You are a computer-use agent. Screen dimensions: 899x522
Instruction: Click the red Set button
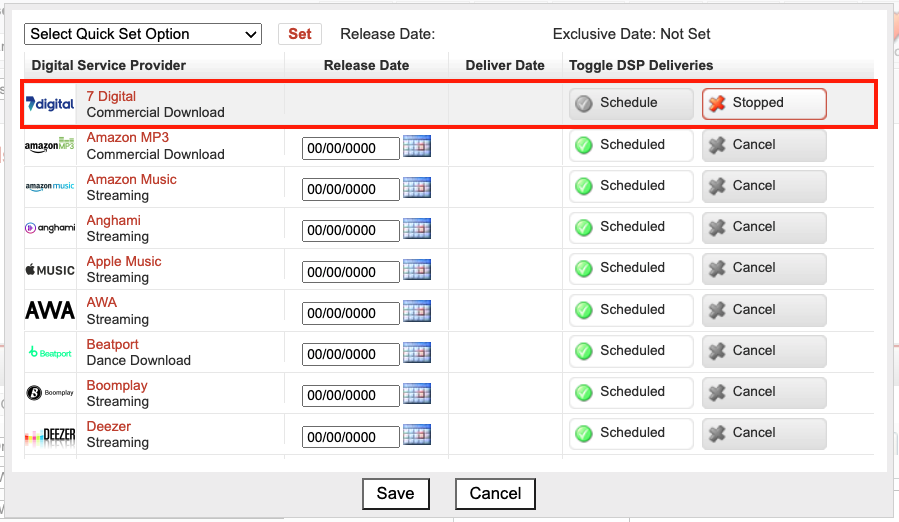pyautogui.click(x=300, y=34)
